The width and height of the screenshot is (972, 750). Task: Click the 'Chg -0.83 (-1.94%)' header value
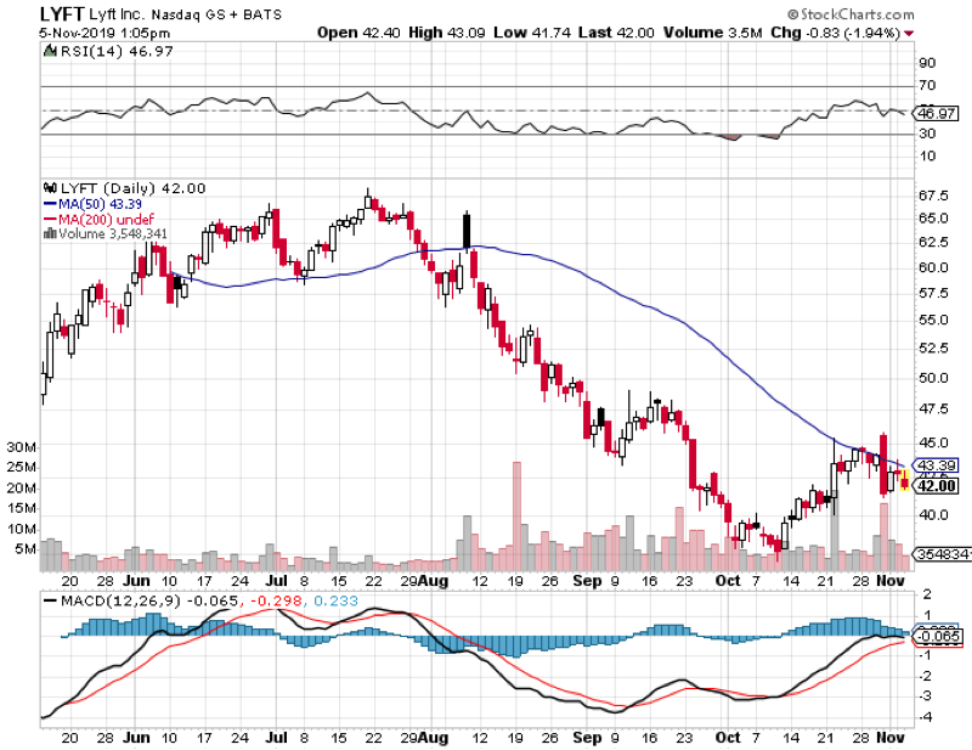(x=835, y=32)
